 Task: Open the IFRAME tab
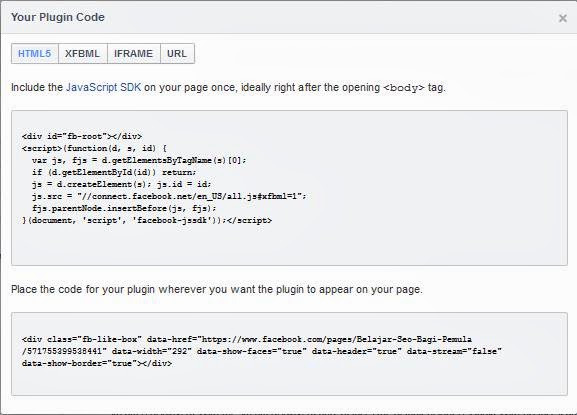point(134,54)
